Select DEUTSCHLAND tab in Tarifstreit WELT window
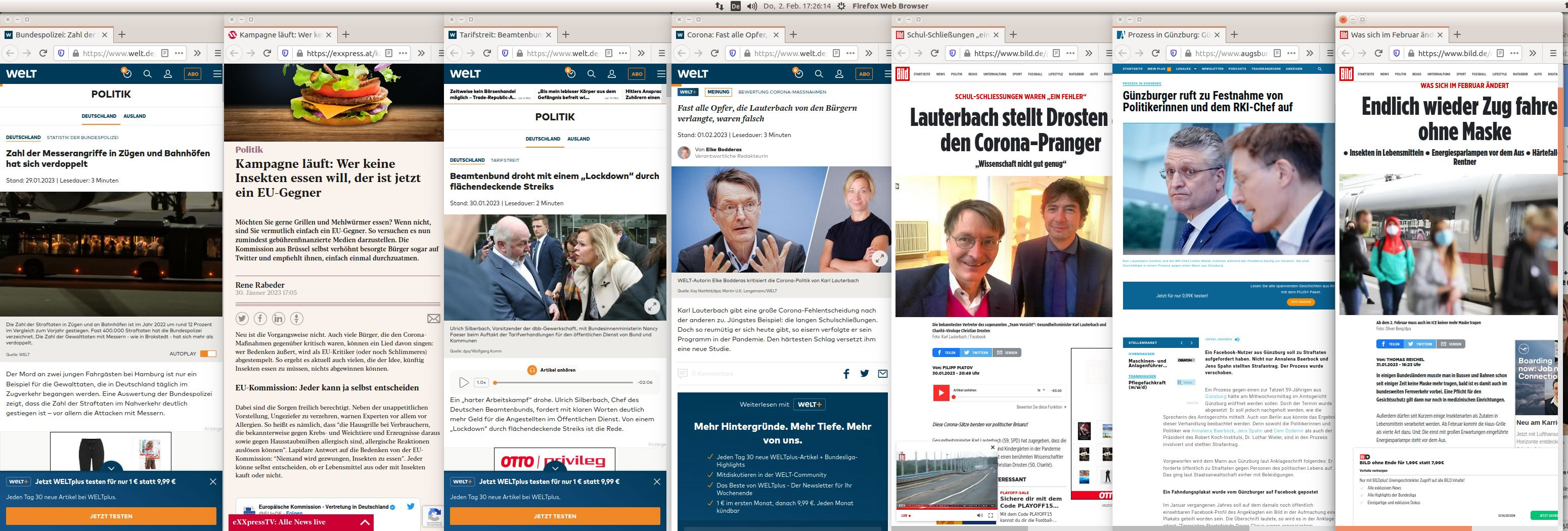This screenshot has width=1568, height=531. coord(543,139)
